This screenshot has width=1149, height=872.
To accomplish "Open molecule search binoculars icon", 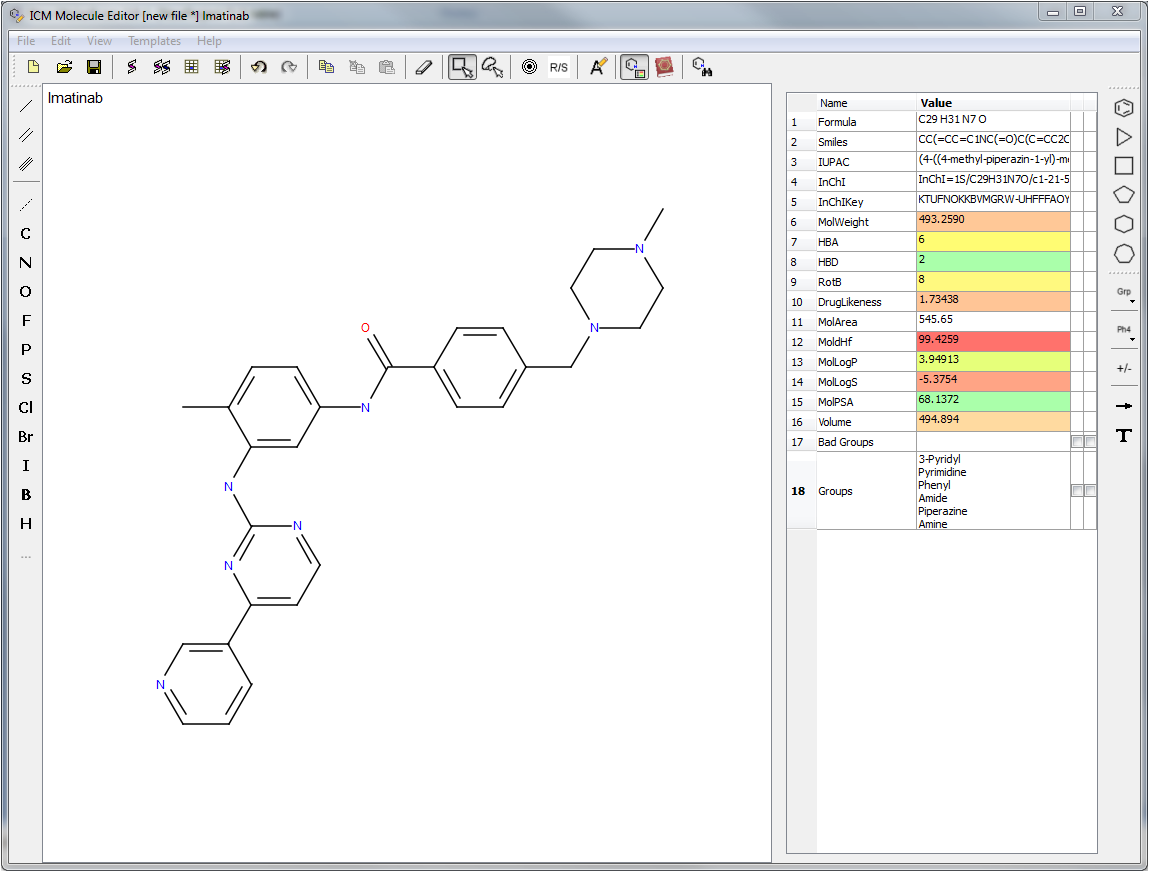I will point(702,67).
